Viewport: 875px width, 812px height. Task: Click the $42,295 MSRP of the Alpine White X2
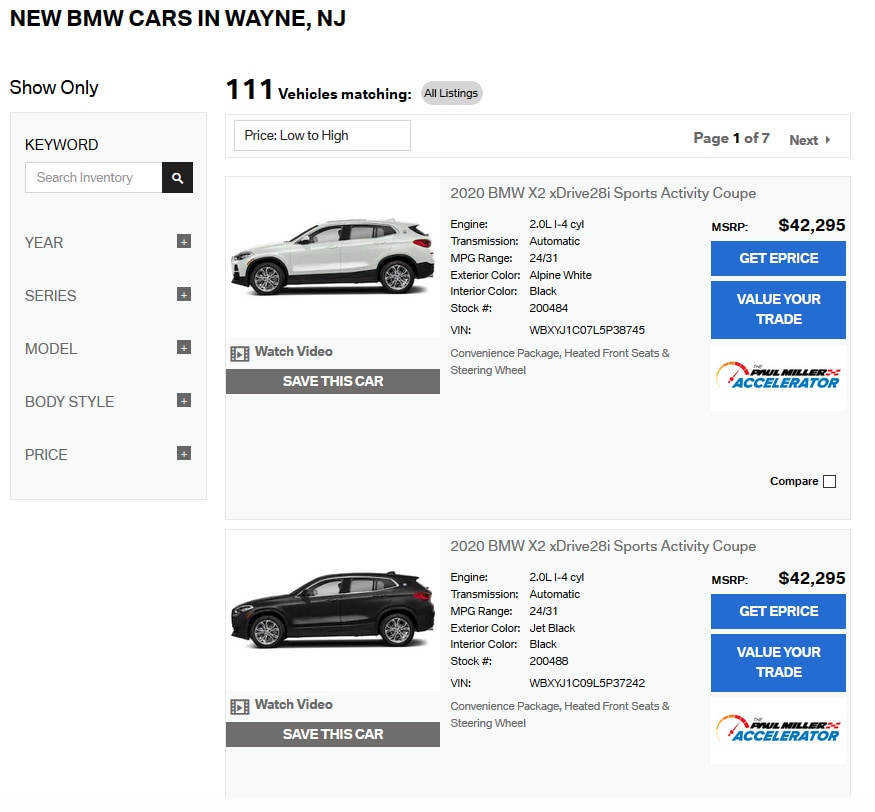point(811,225)
